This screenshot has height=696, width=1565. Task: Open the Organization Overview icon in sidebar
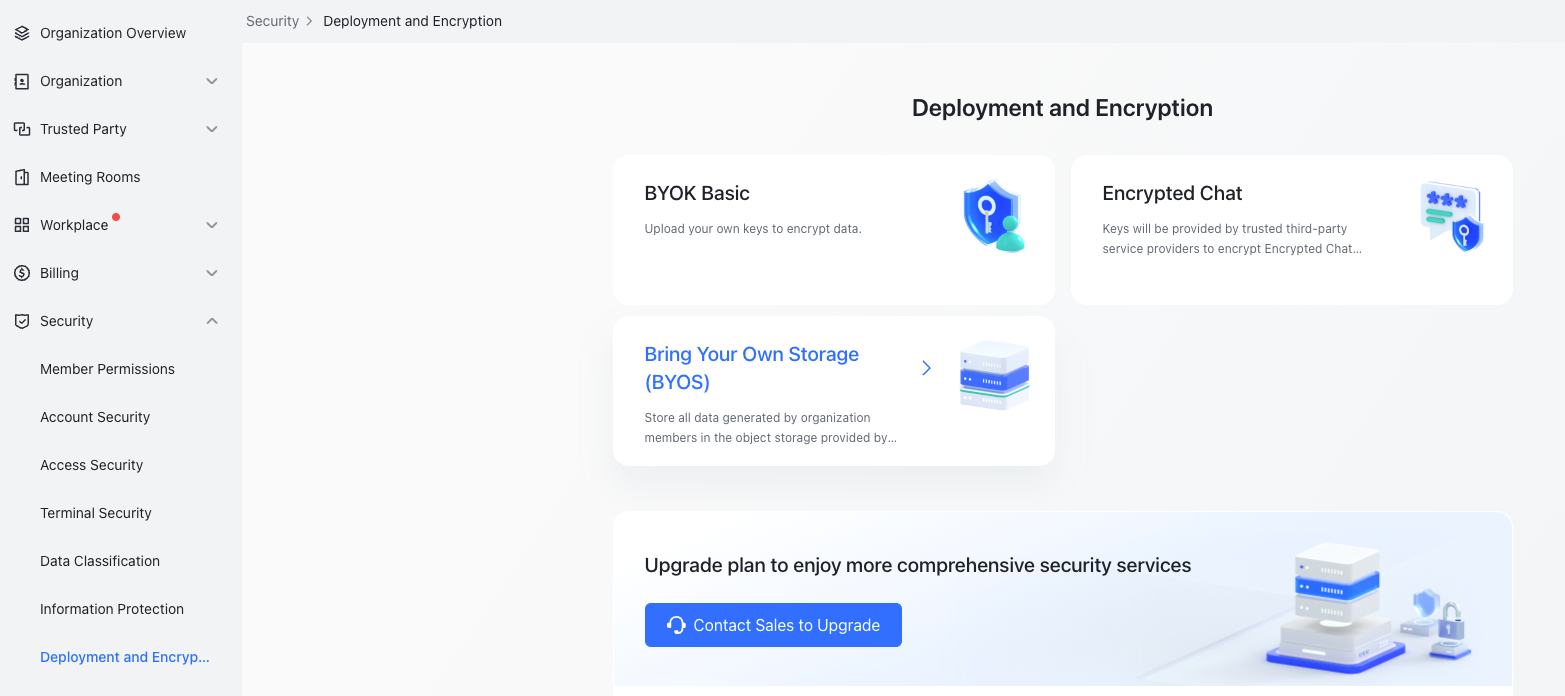[x=21, y=32]
